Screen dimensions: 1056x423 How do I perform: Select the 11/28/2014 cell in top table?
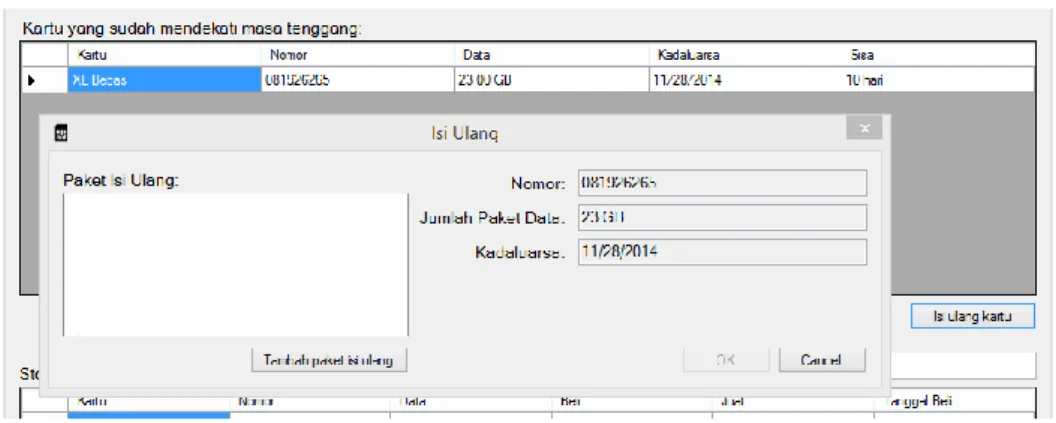(744, 80)
